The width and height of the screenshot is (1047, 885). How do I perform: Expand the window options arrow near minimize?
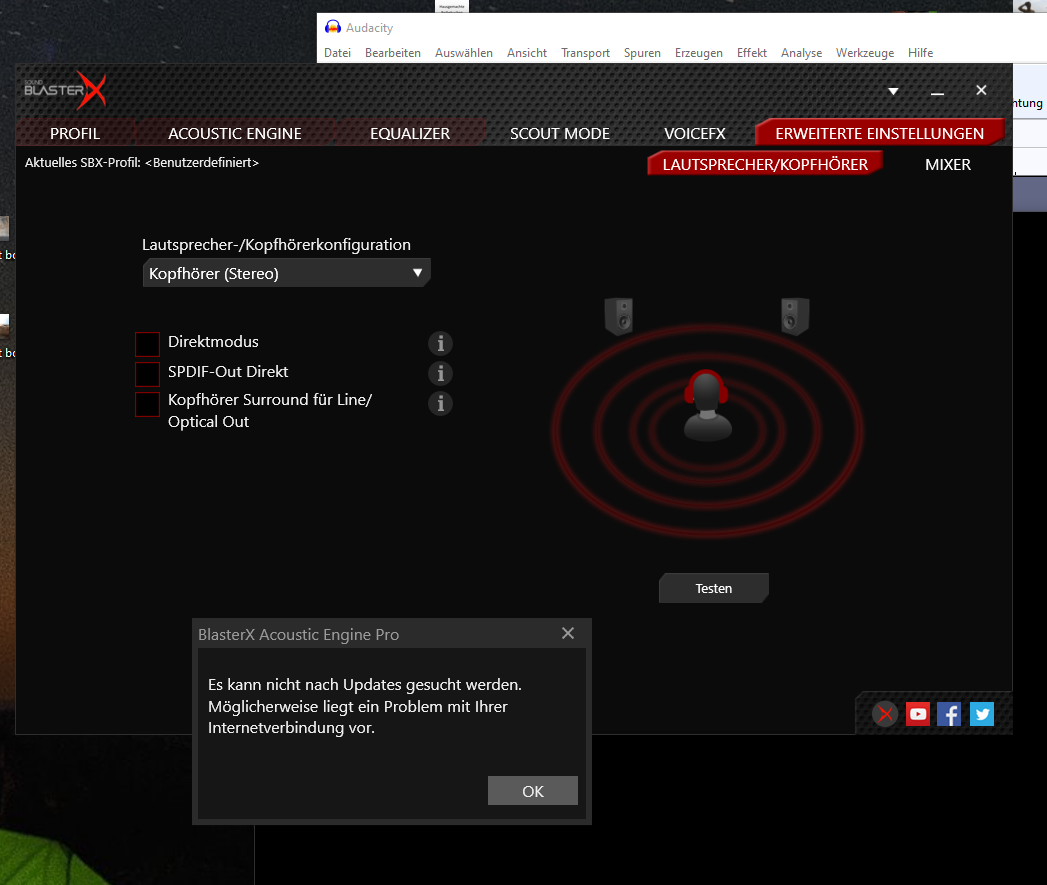pyautogui.click(x=892, y=90)
